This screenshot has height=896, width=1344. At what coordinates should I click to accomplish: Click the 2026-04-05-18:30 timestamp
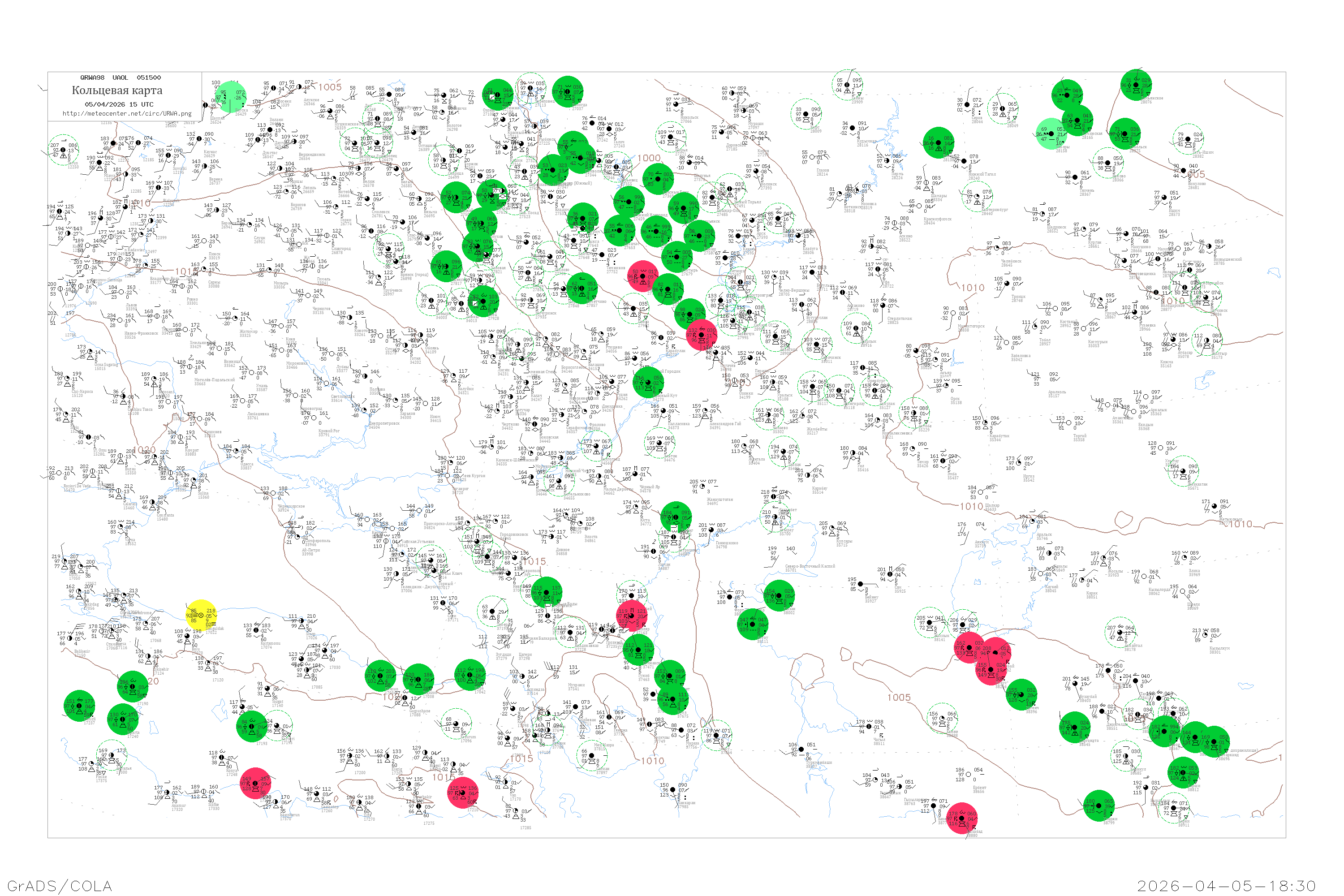[1226, 886]
